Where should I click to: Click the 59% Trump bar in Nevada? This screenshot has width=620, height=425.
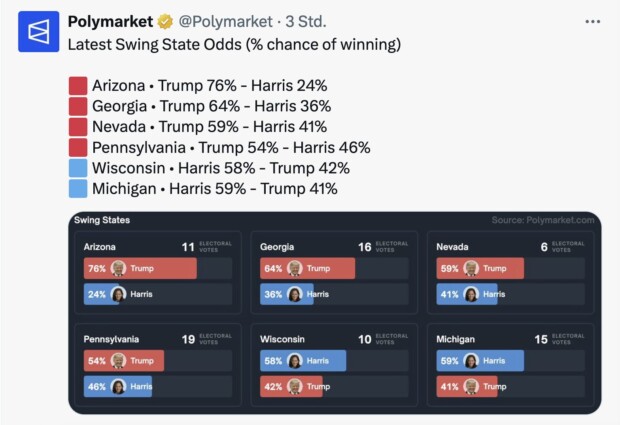coord(480,268)
